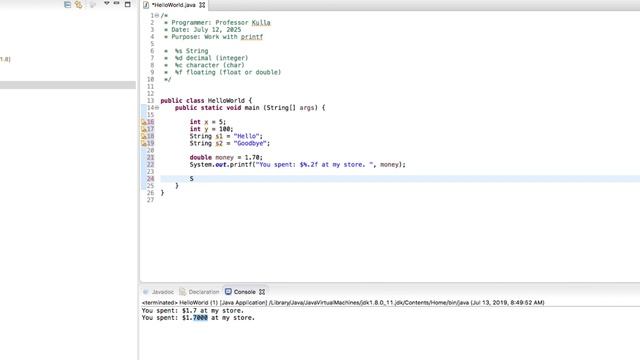This screenshot has height=360, width=640.
Task: Toggle Link with Editor icon
Action: (x=78, y=4)
